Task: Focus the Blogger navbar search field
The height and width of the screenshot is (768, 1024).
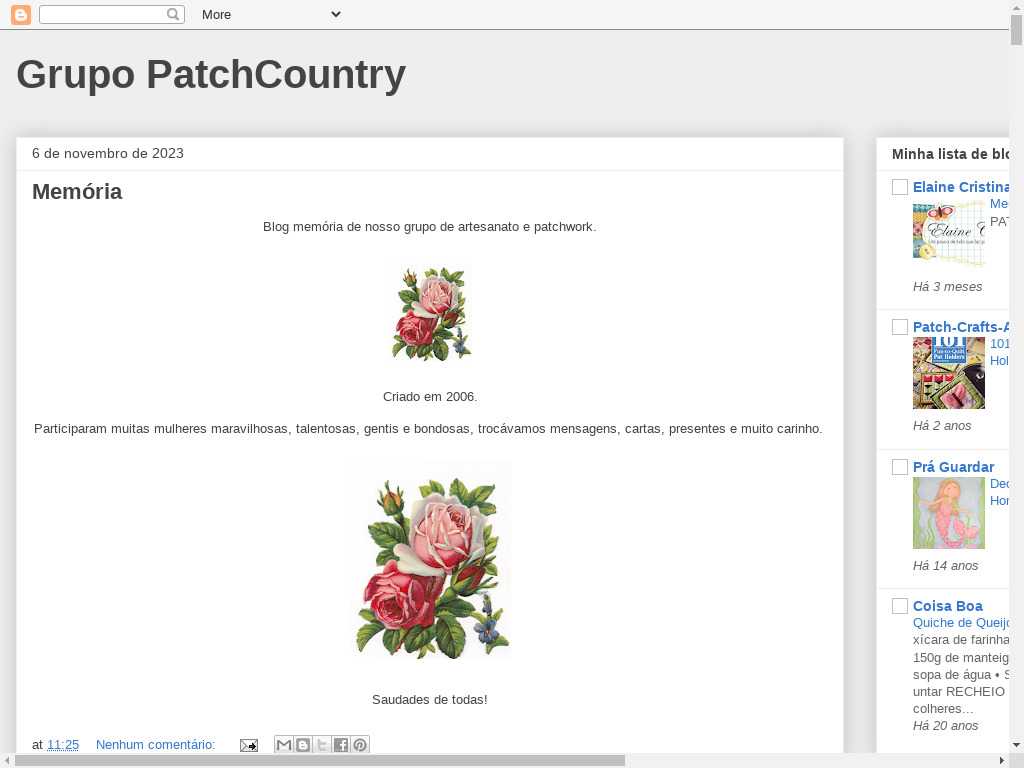Action: 112,14
